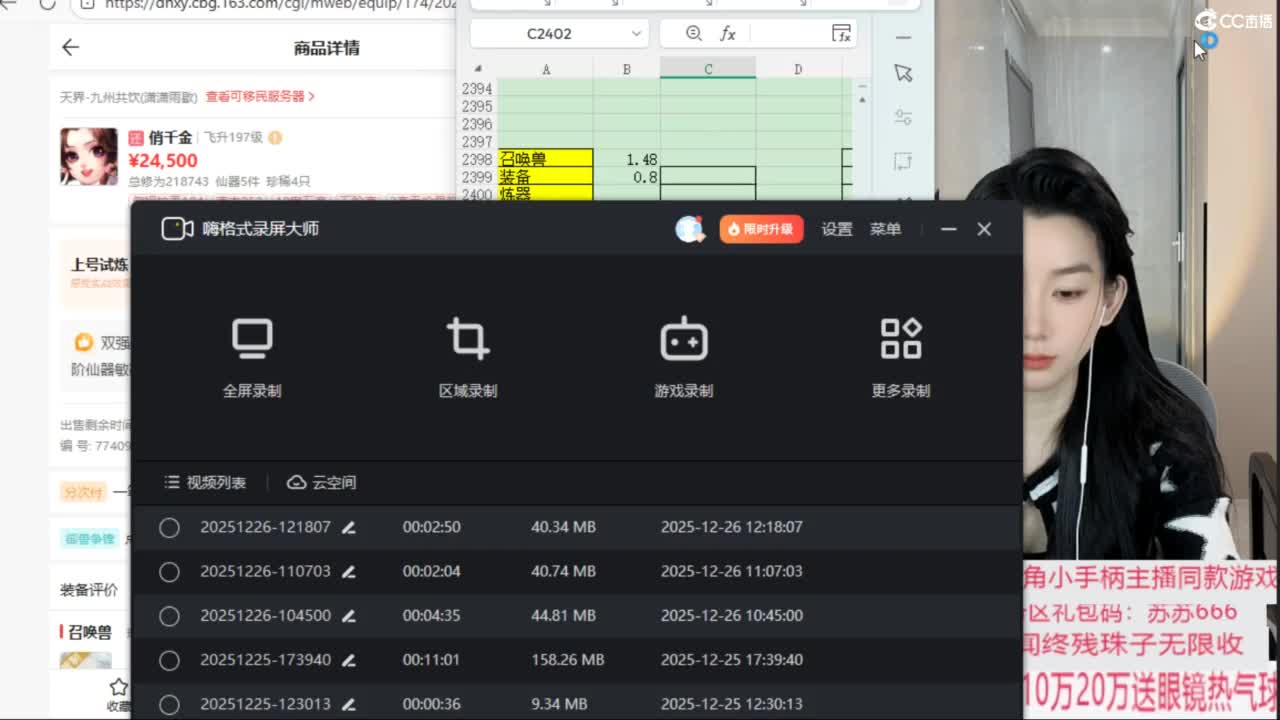Click the zoom magnifier in formula bar
1280x720 pixels.
(693, 34)
